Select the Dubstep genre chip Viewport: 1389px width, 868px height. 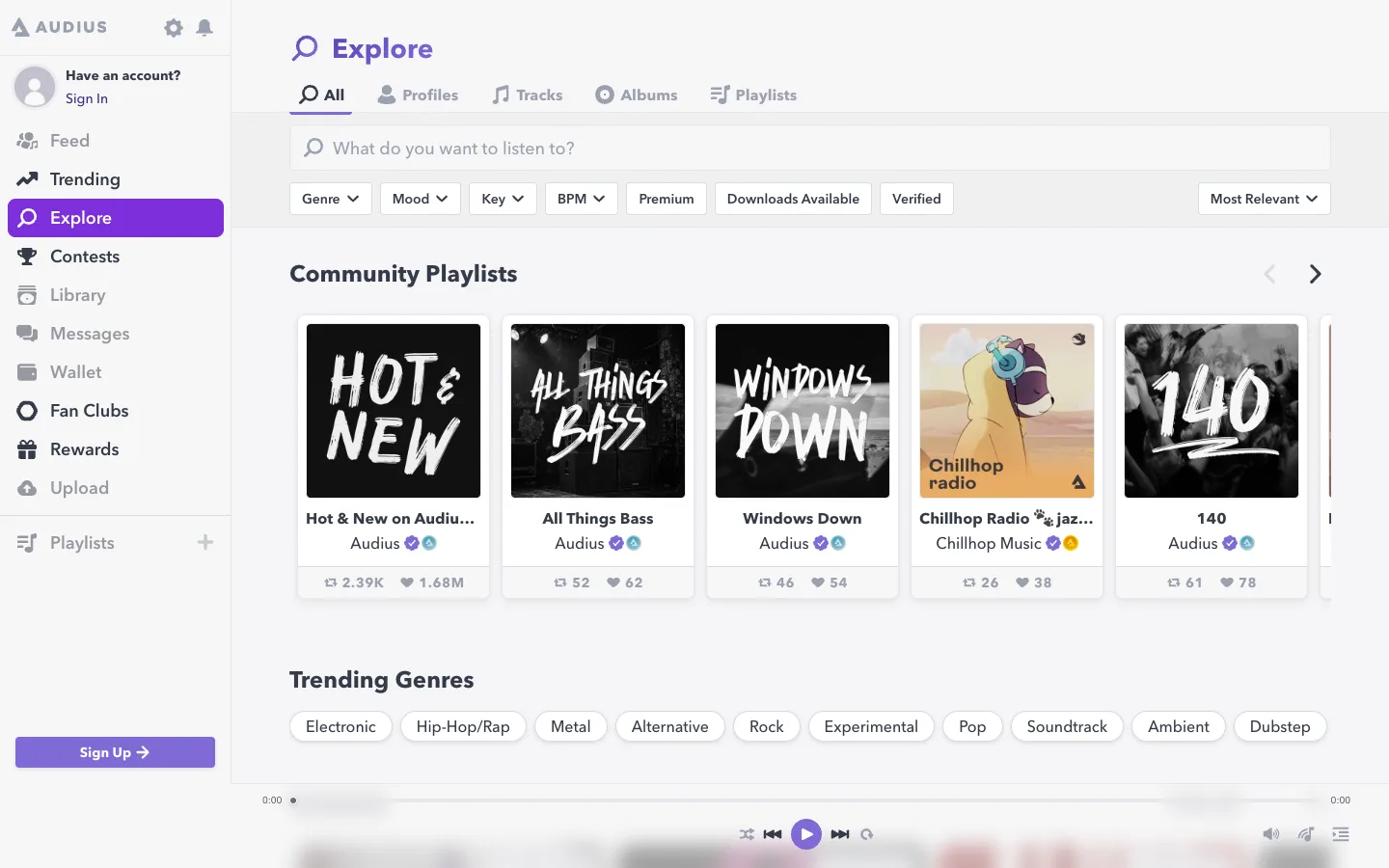click(1280, 726)
